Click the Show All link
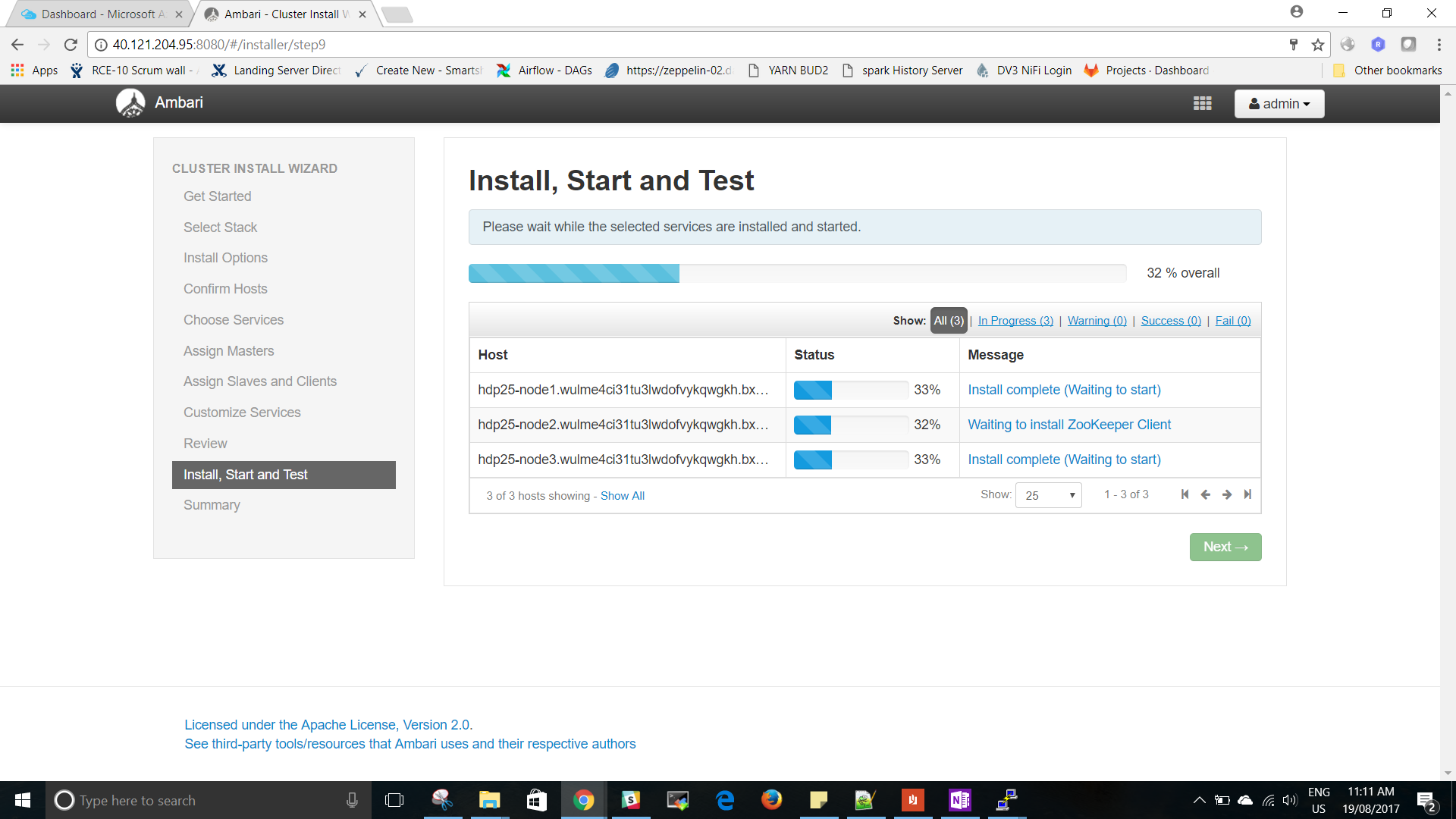 point(622,495)
